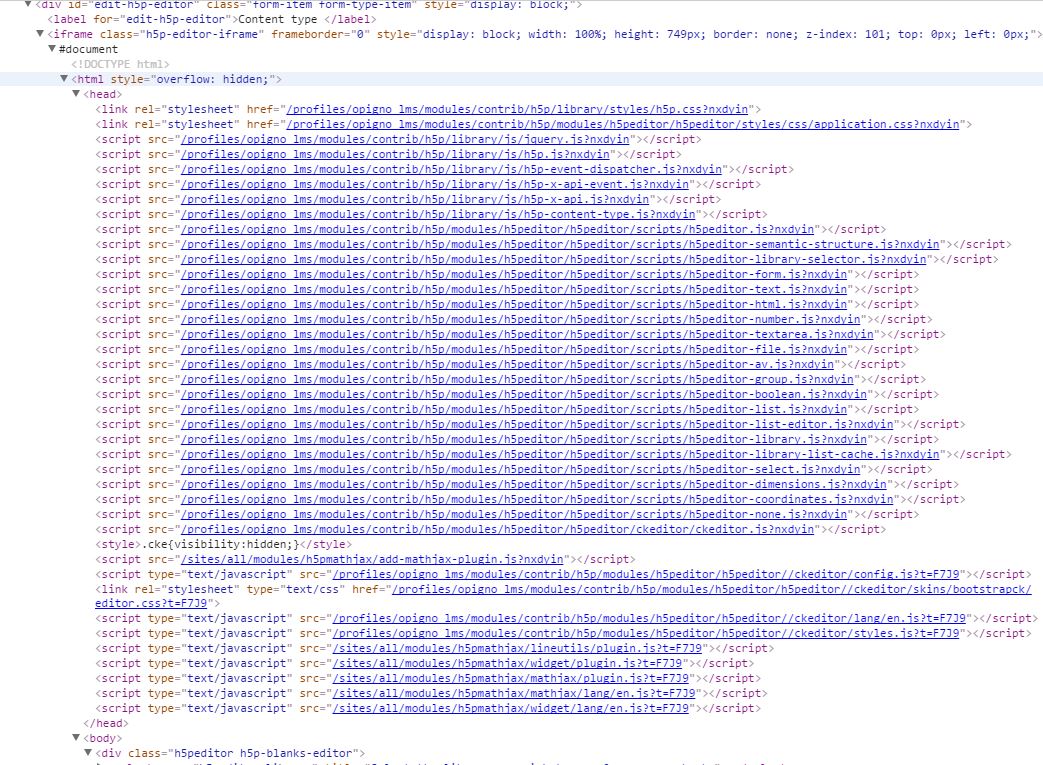This screenshot has width=1043, height=765.
Task: Follow the h5peditor-select.js link
Action: [521, 469]
